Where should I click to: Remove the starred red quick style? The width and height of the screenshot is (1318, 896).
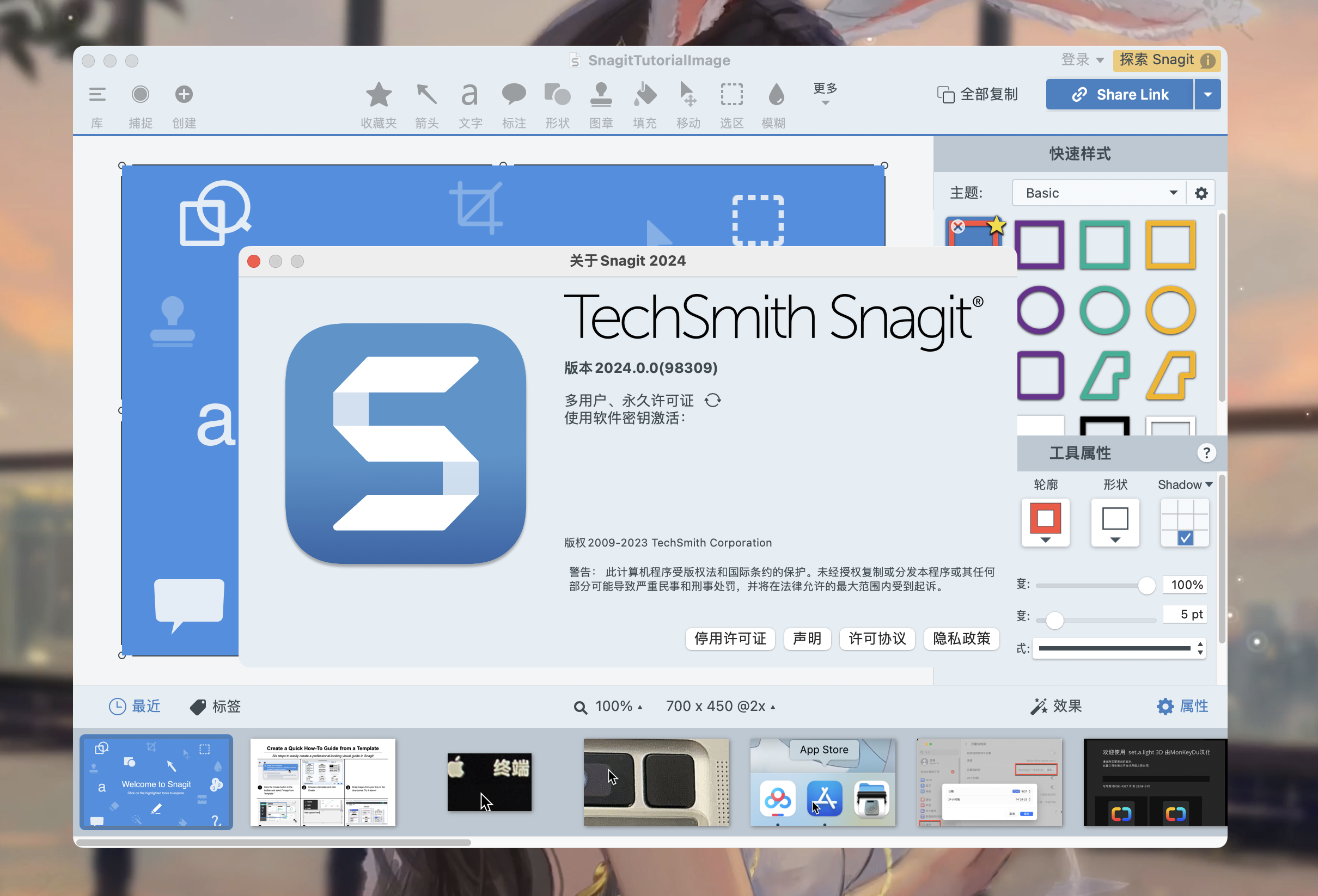coord(958,226)
